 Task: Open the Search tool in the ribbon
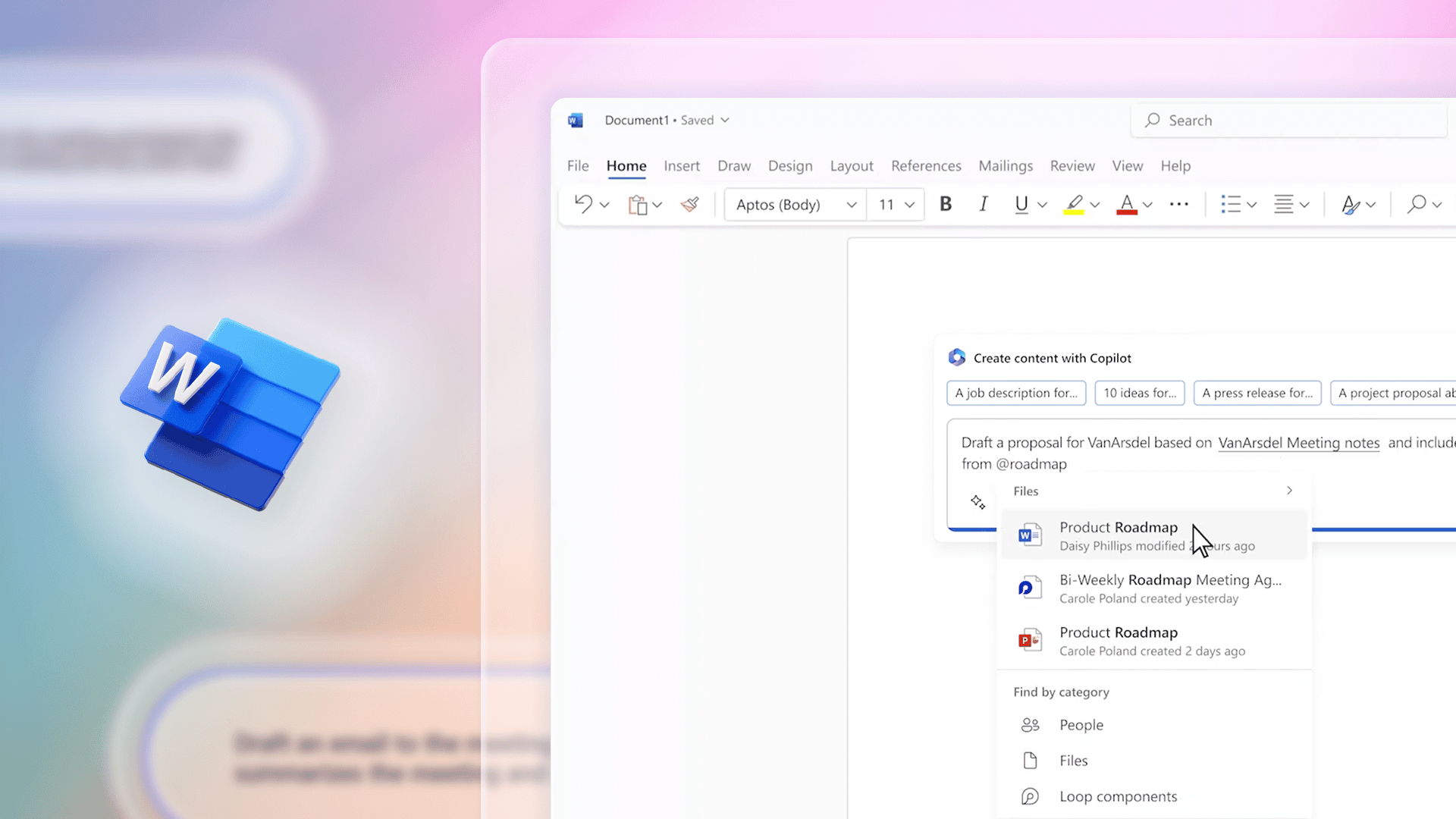tap(1417, 204)
